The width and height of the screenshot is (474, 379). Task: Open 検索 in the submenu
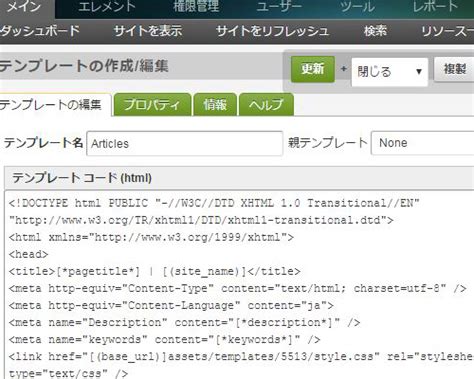375,31
